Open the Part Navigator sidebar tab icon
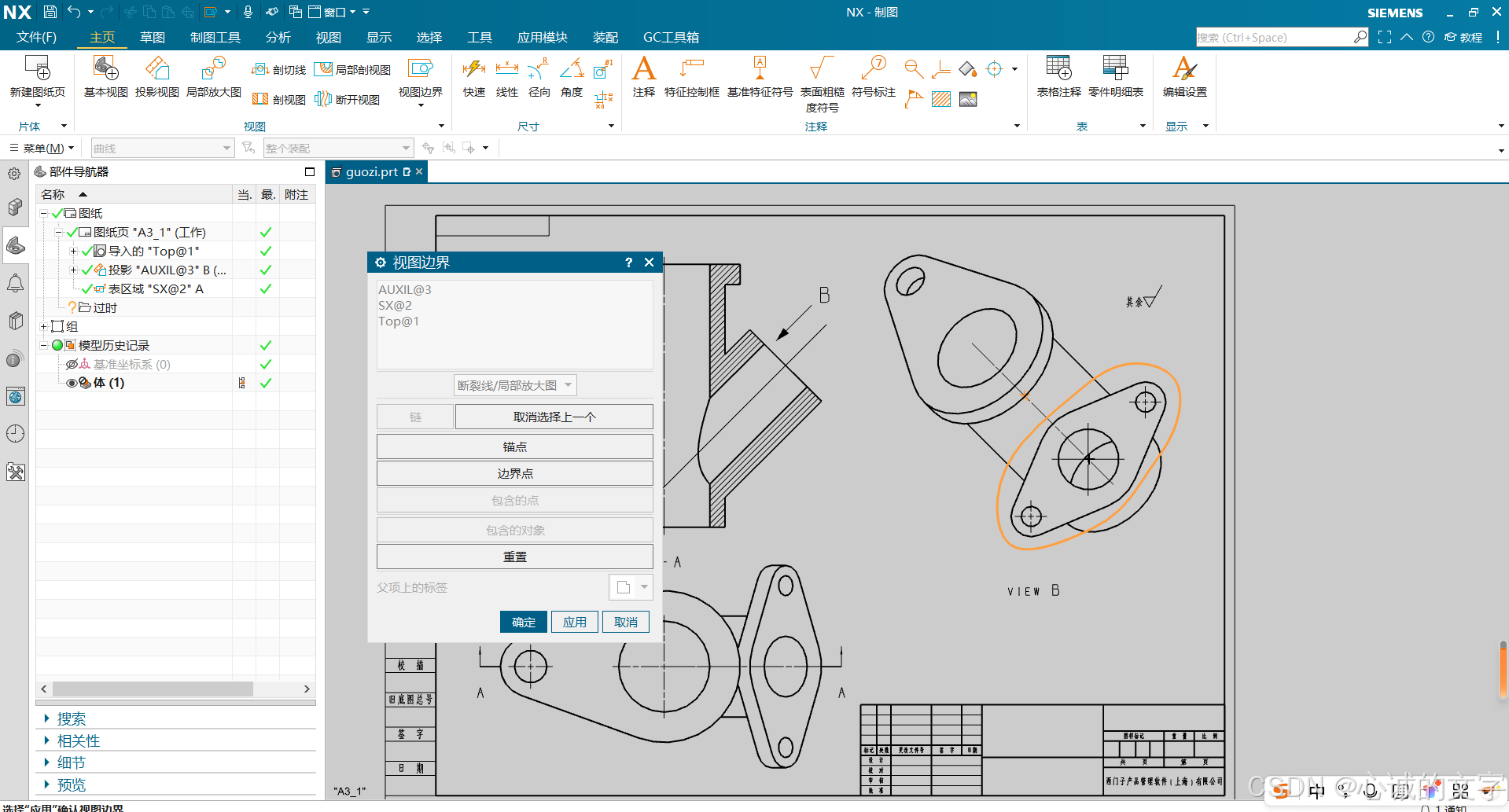This screenshot has width=1509, height=812. pos(15,246)
